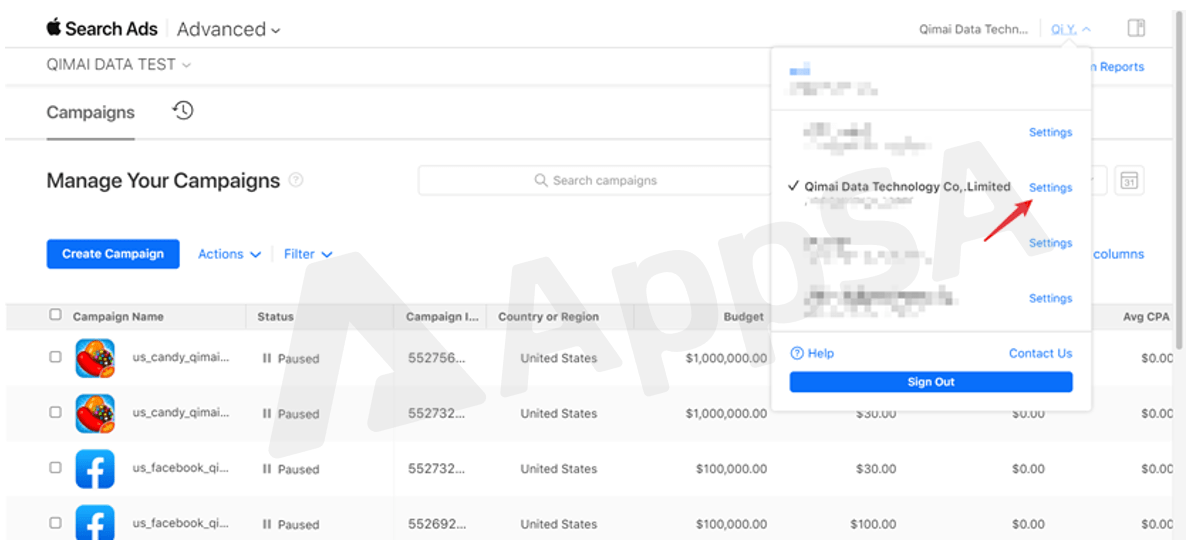The width and height of the screenshot is (1195, 541).
Task: Click the Help icon in account menu
Action: 797,354
